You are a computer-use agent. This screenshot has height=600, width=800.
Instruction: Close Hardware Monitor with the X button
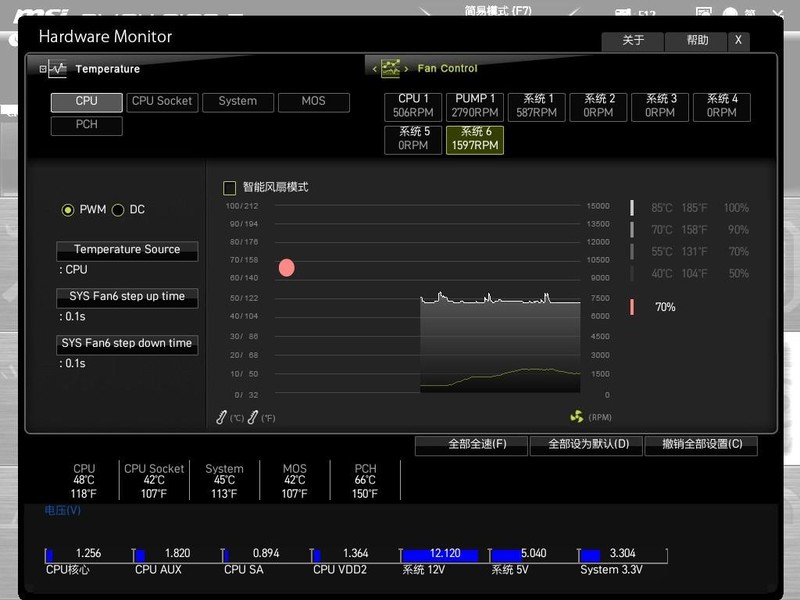738,41
